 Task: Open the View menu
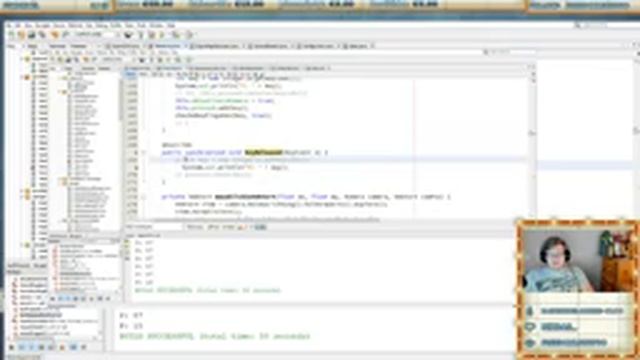tap(29, 26)
